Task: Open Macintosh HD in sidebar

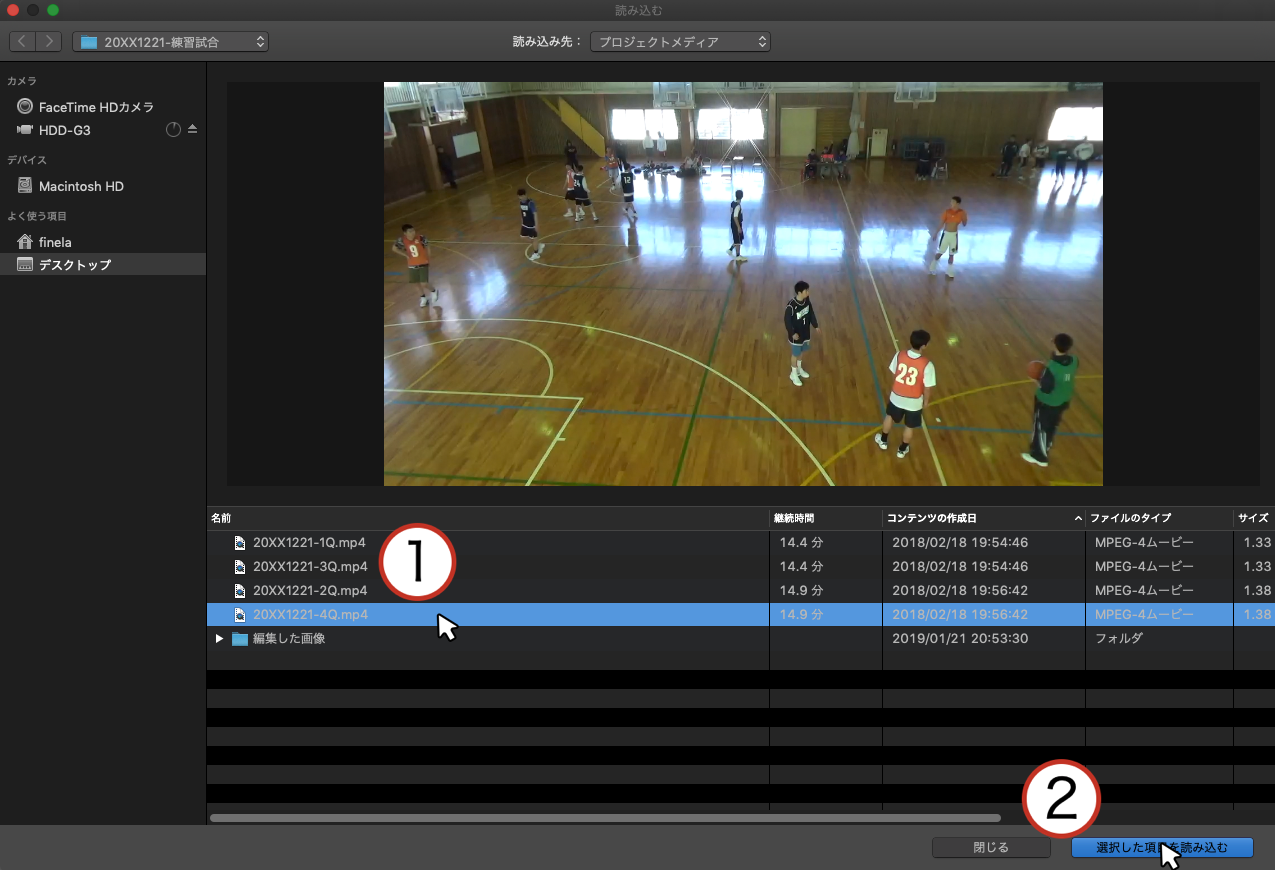Action: point(81,186)
